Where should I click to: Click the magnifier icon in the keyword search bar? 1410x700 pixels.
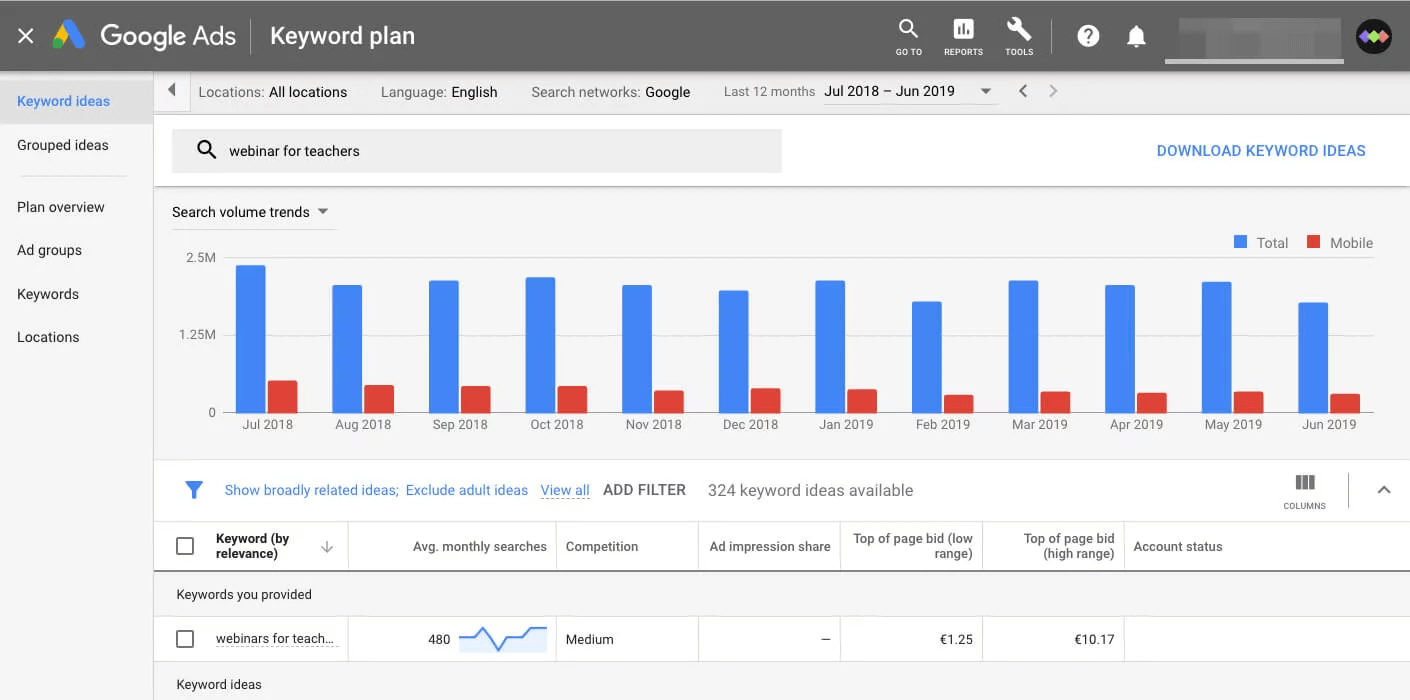pos(207,150)
